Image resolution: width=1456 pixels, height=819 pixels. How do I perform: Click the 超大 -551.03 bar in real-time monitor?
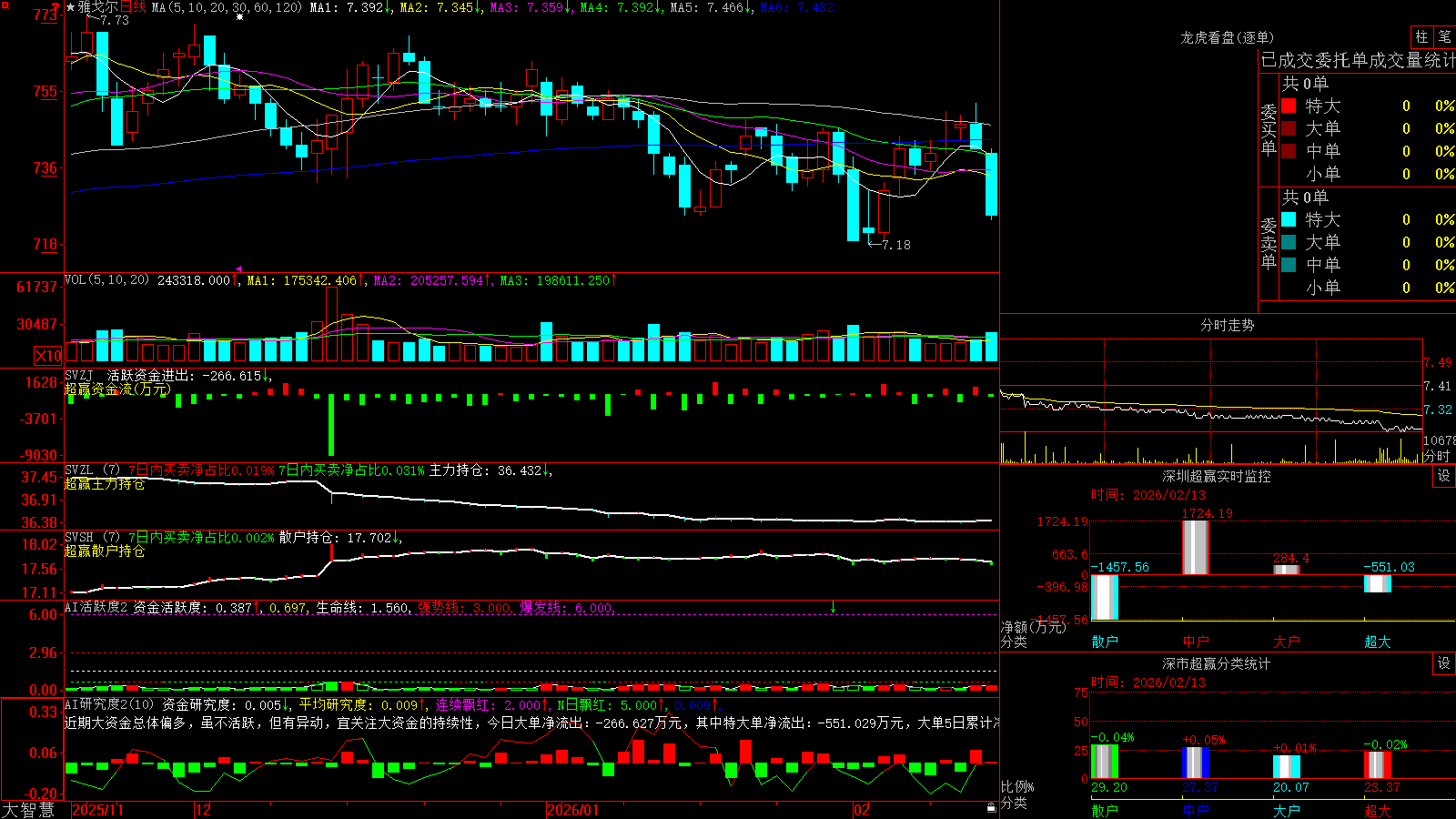pos(1378,583)
